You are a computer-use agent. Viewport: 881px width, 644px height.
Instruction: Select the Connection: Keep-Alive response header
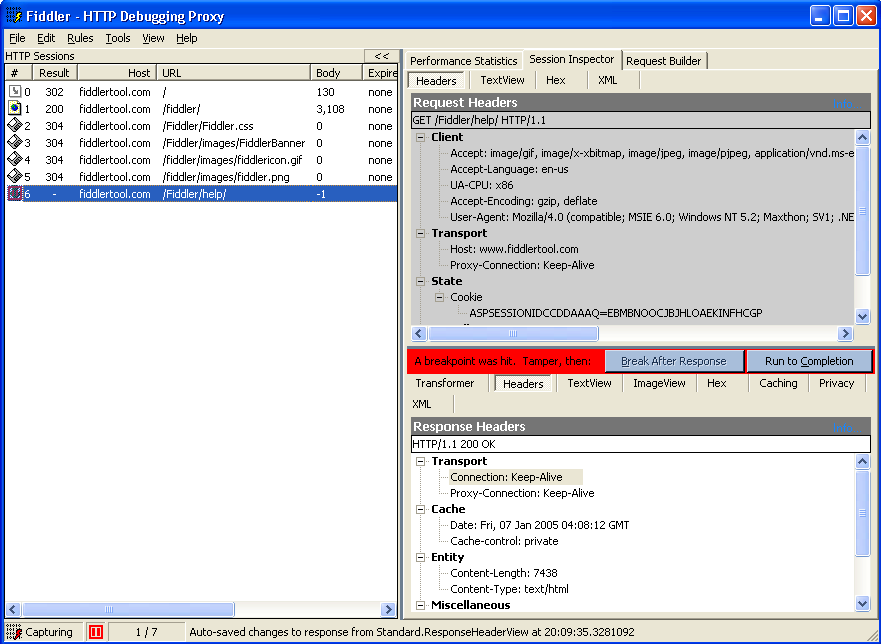click(506, 477)
